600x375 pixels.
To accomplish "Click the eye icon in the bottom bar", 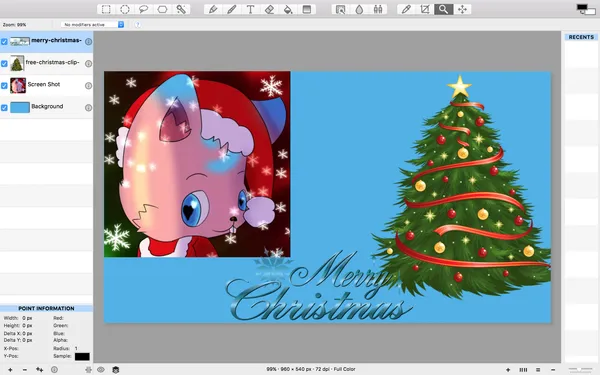I will [x=101, y=369].
